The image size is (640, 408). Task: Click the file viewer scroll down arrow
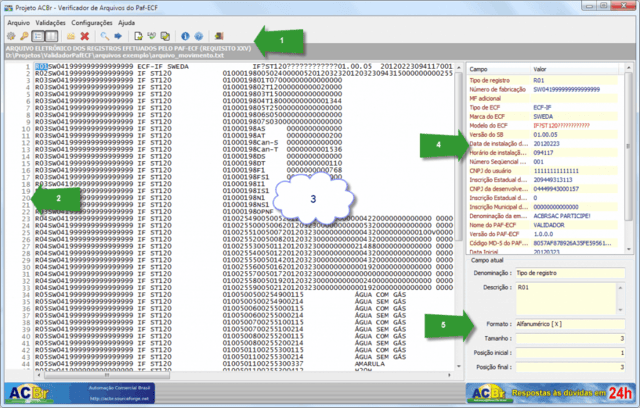pos(459,366)
